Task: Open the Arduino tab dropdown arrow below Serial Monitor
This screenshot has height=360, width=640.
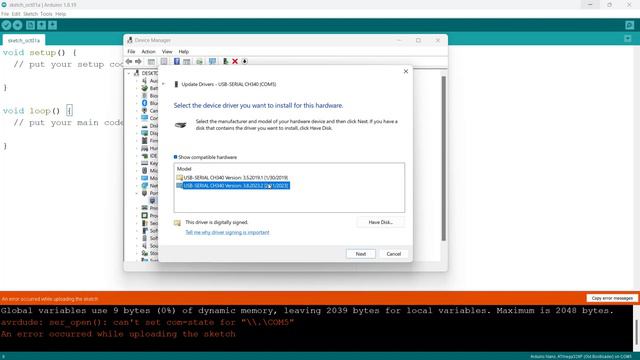Action: [x=628, y=39]
